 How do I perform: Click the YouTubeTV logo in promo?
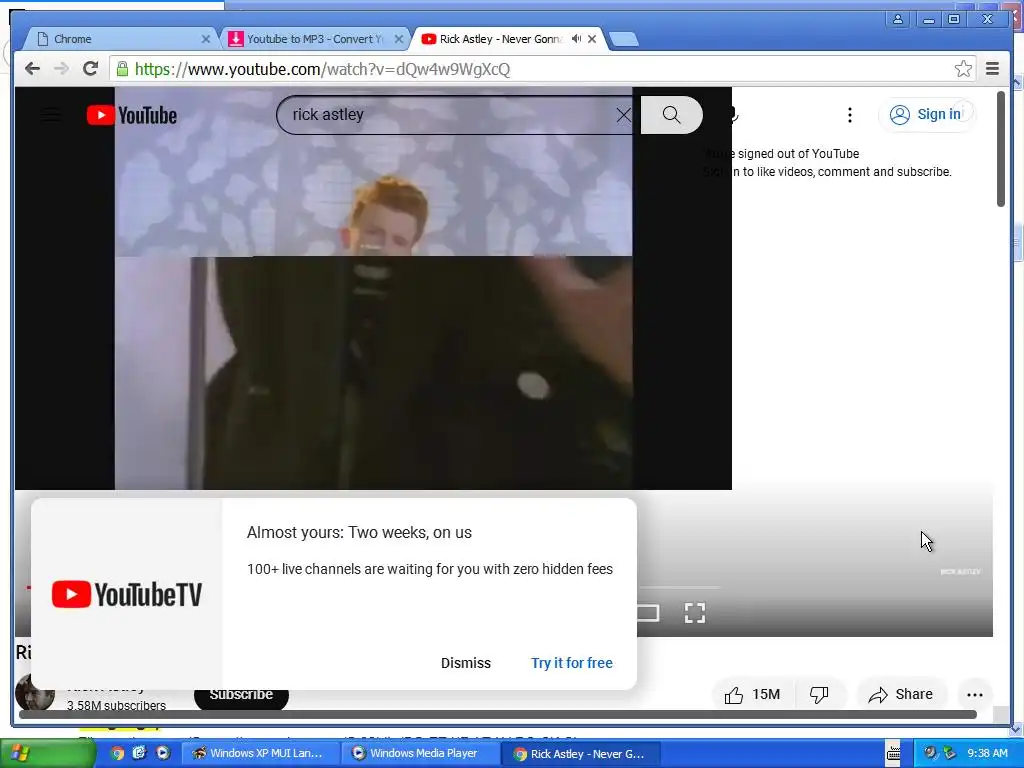[x=127, y=594]
